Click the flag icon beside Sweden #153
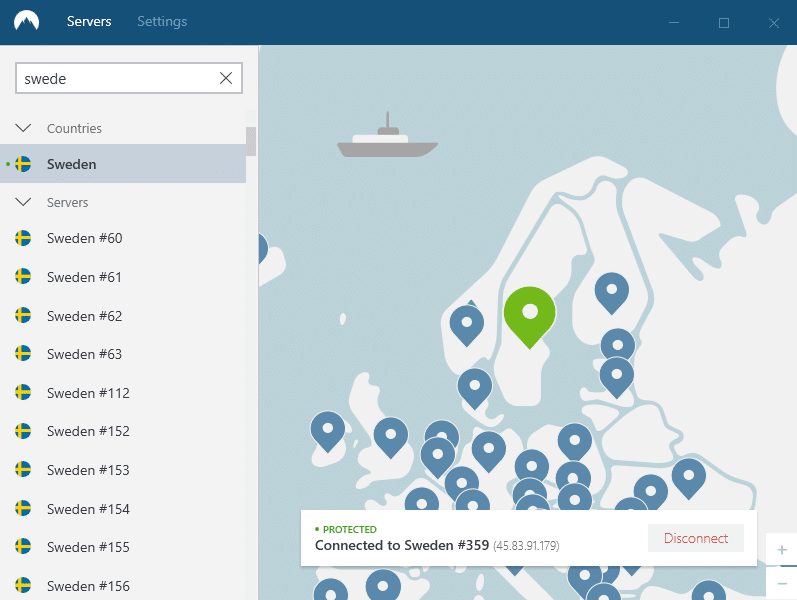The height and width of the screenshot is (600, 797). point(23,470)
